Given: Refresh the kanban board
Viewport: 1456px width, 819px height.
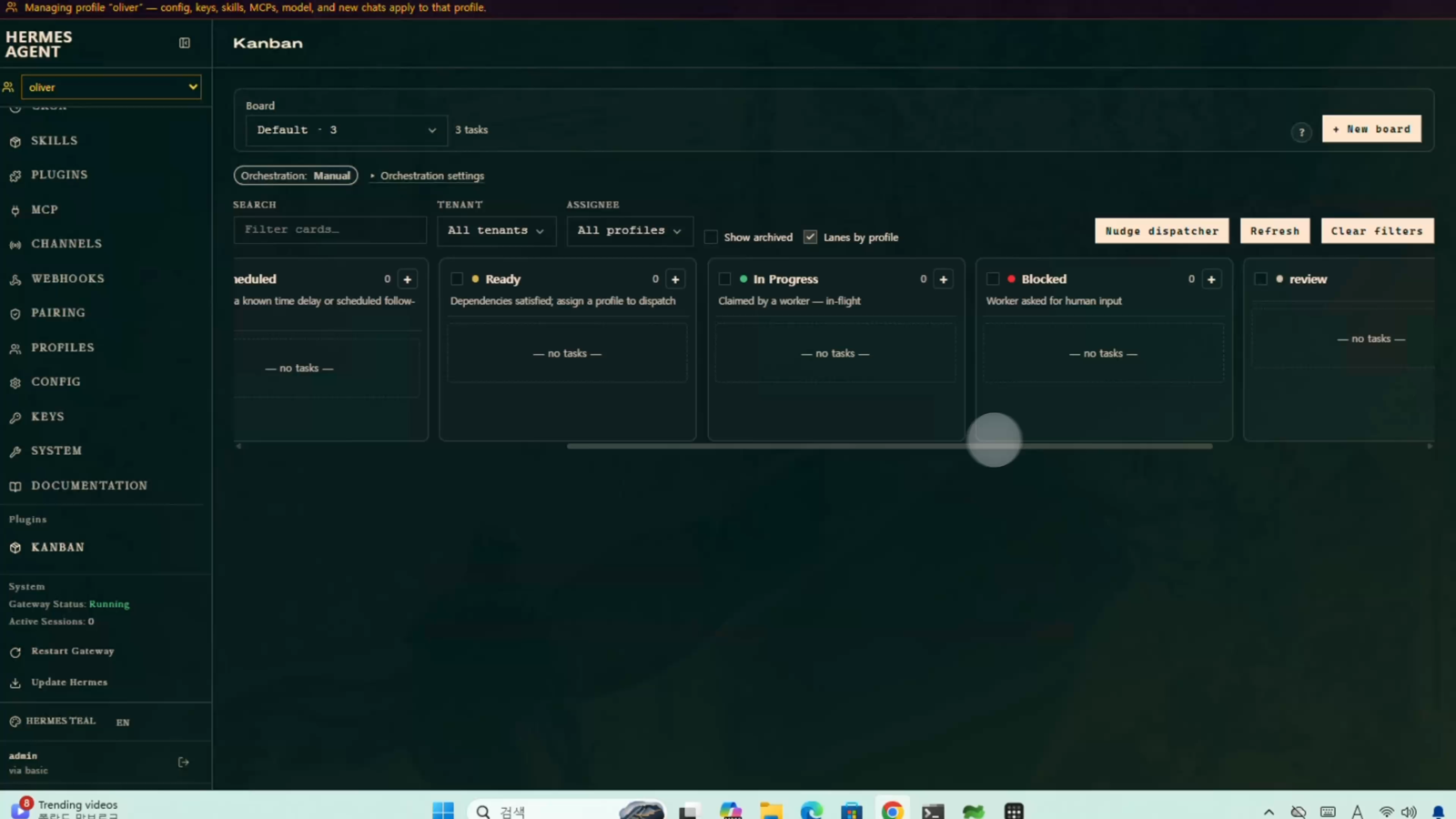Looking at the screenshot, I should point(1275,231).
